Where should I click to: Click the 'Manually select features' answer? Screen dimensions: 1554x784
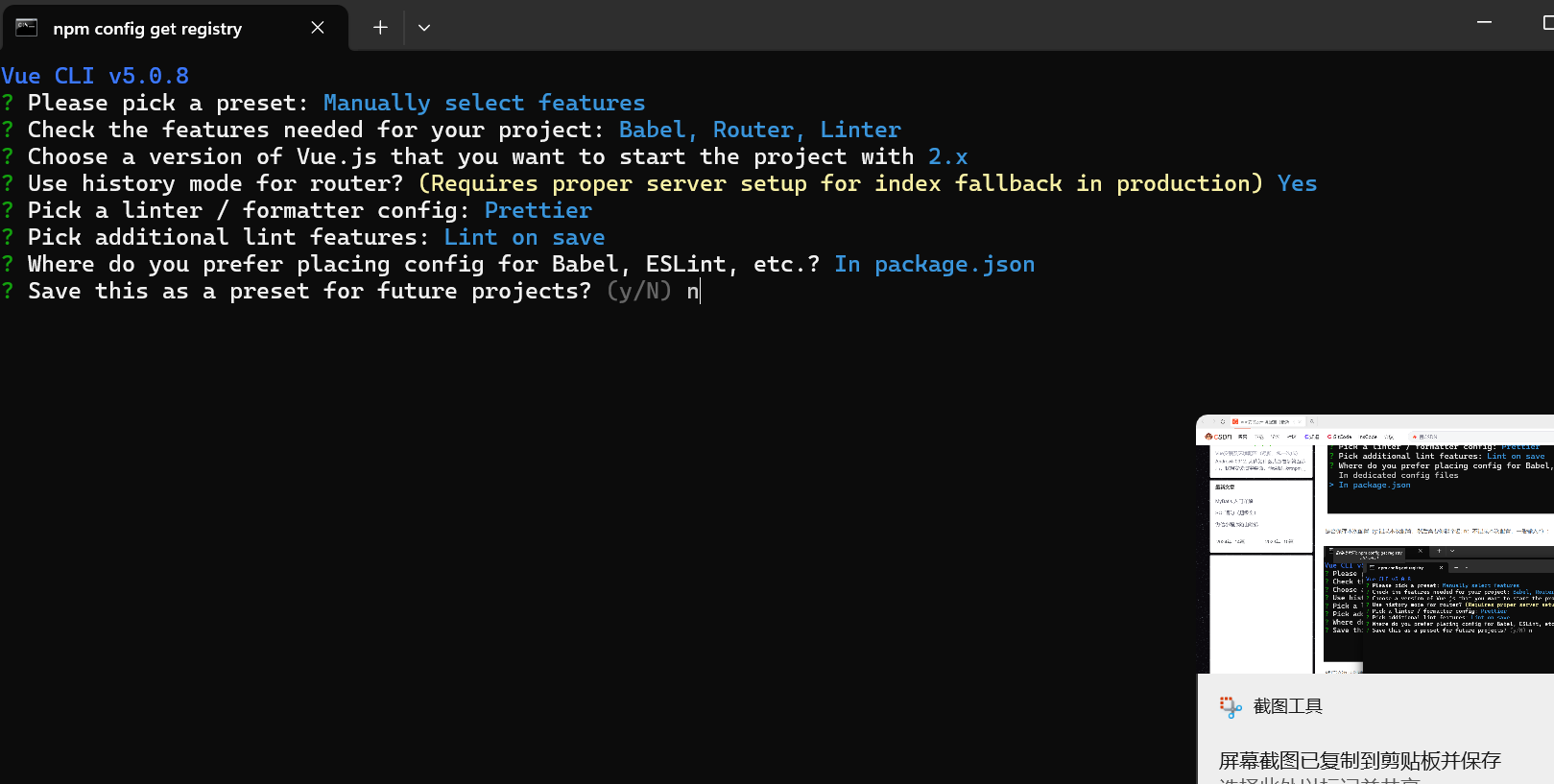coord(484,103)
